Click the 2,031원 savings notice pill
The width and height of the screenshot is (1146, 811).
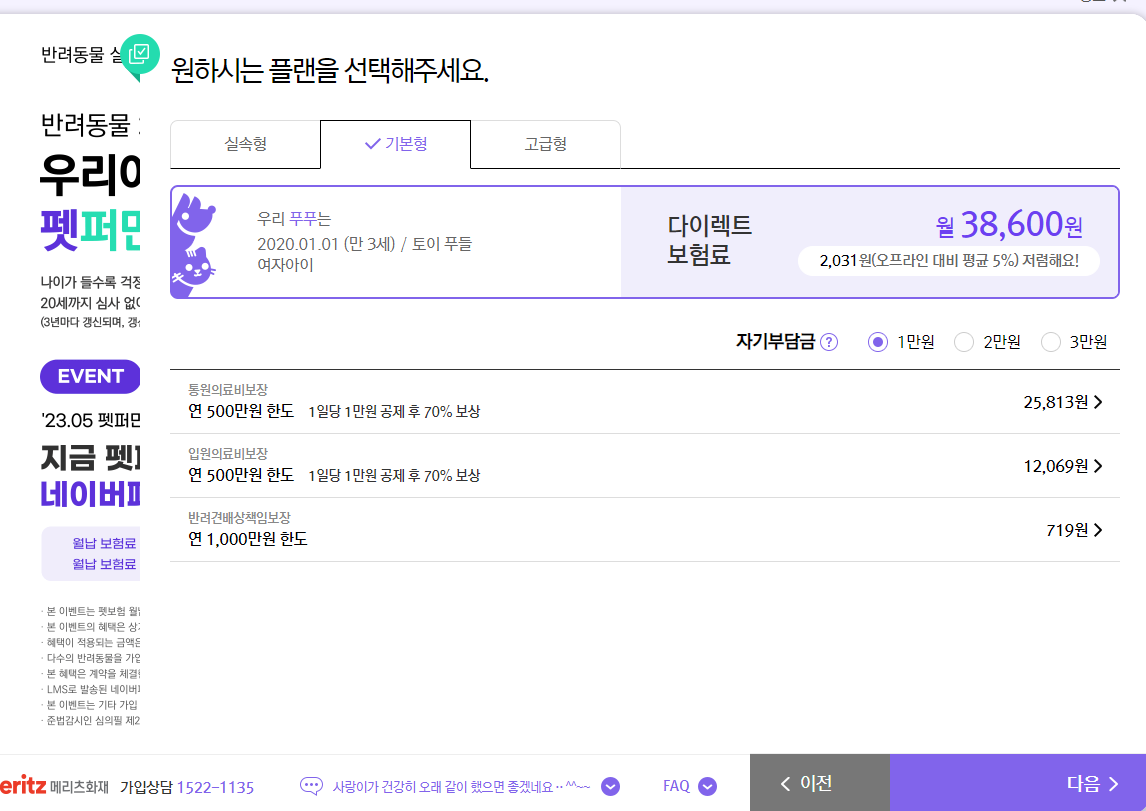(x=949, y=261)
